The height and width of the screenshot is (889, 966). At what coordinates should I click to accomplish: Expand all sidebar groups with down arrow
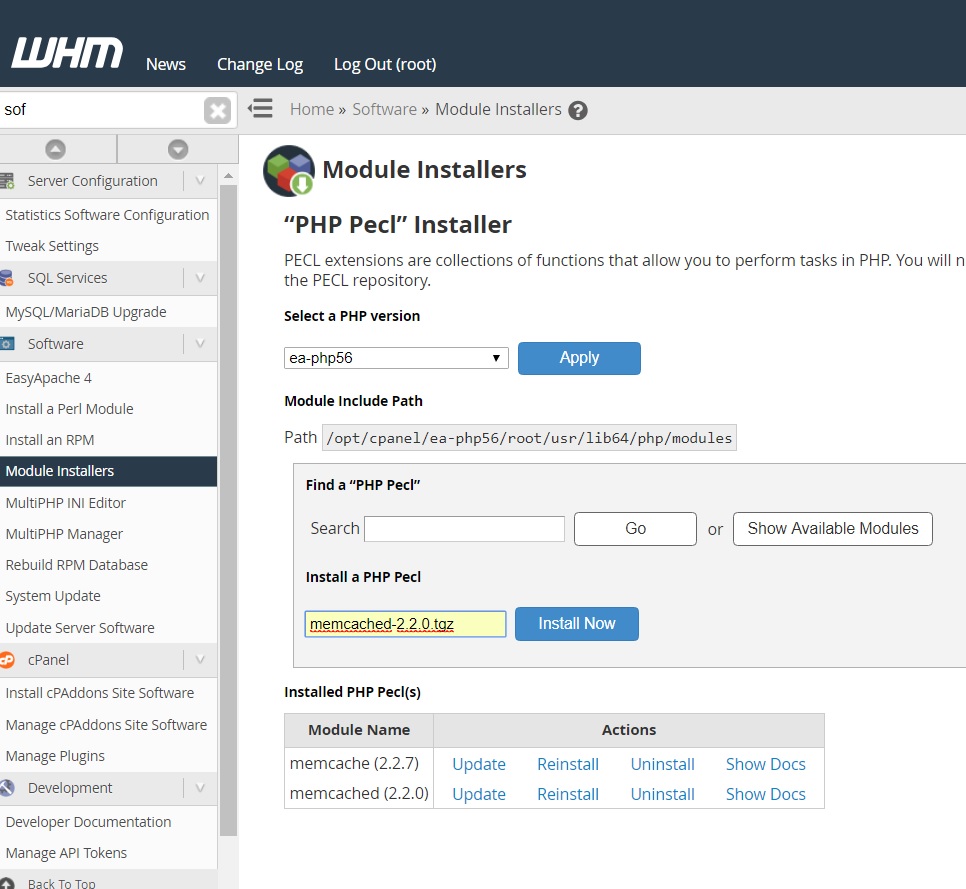pyautogui.click(x=178, y=149)
